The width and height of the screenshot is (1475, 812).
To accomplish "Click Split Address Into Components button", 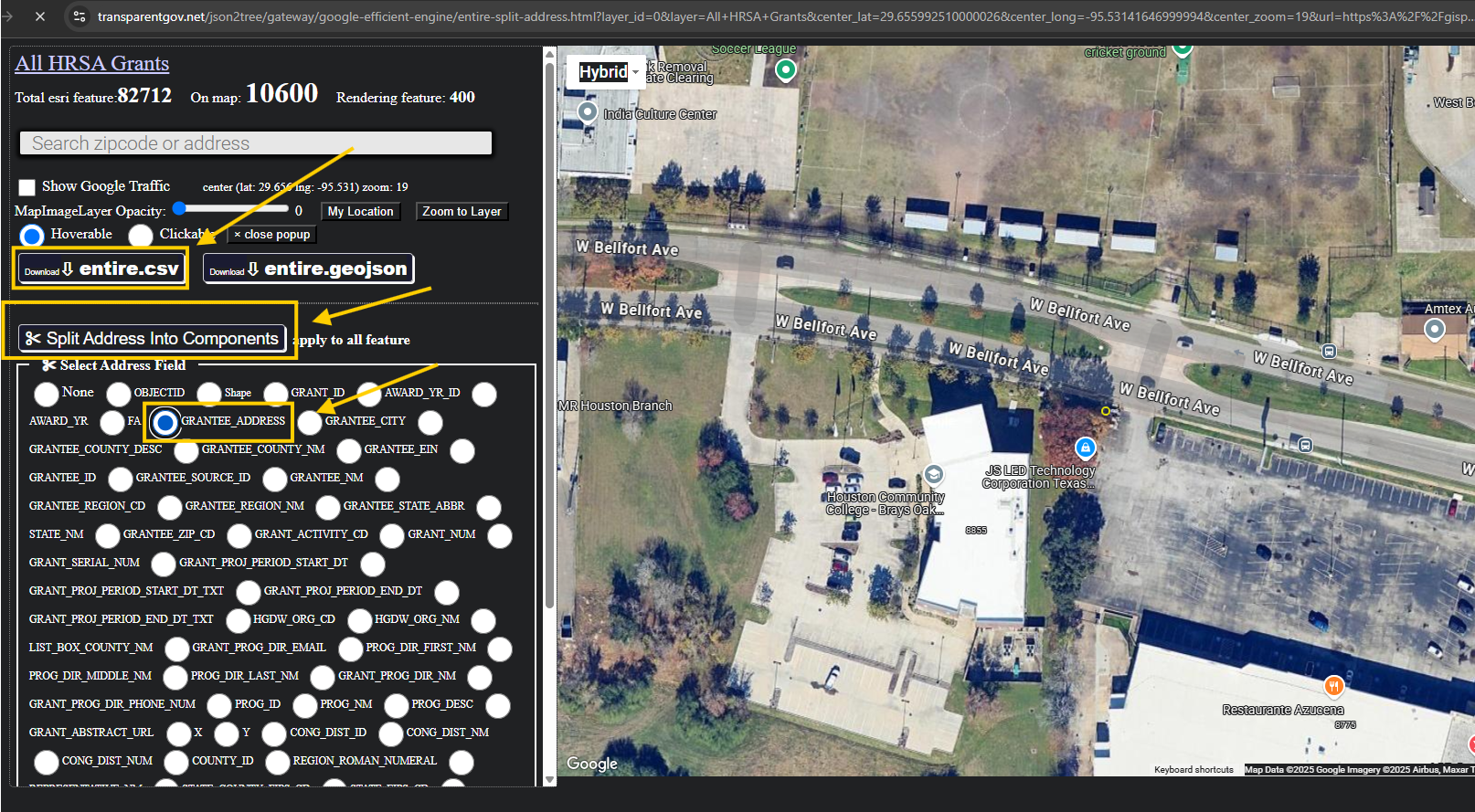I will point(153,338).
